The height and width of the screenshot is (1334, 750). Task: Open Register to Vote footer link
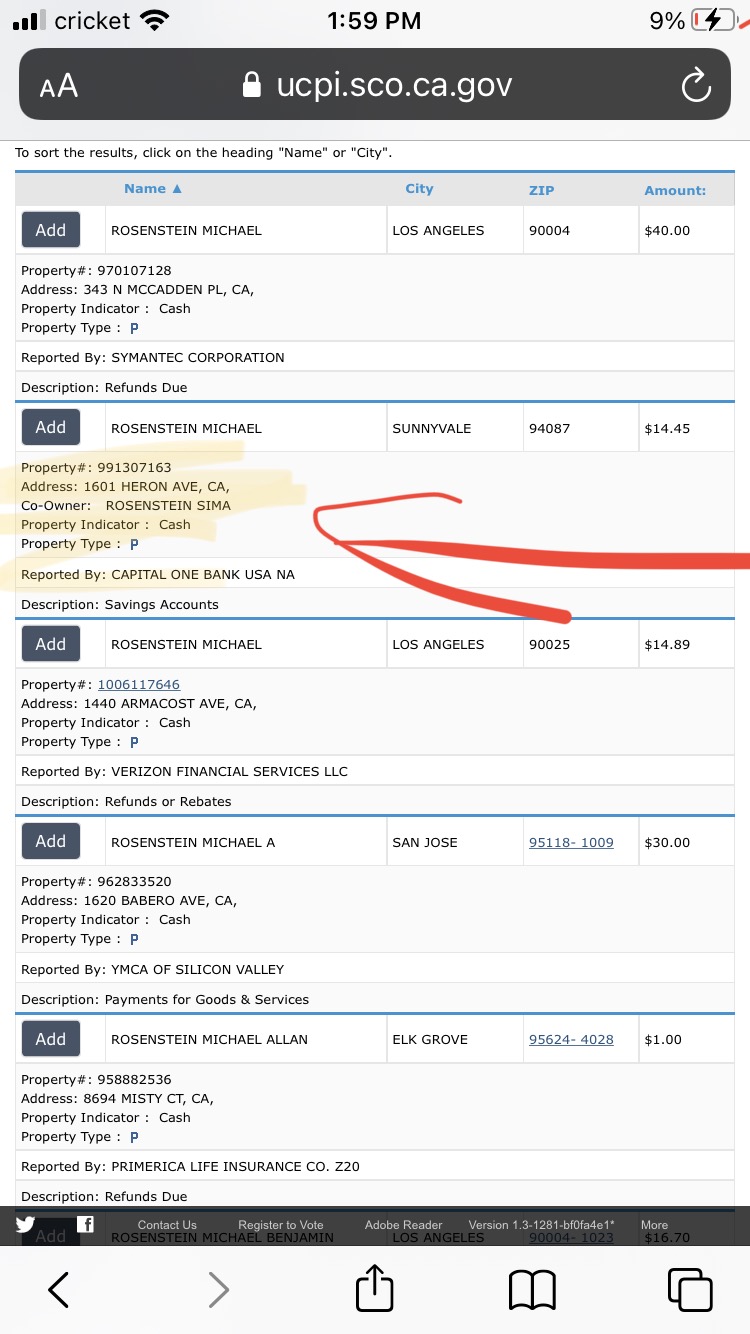point(281,1225)
